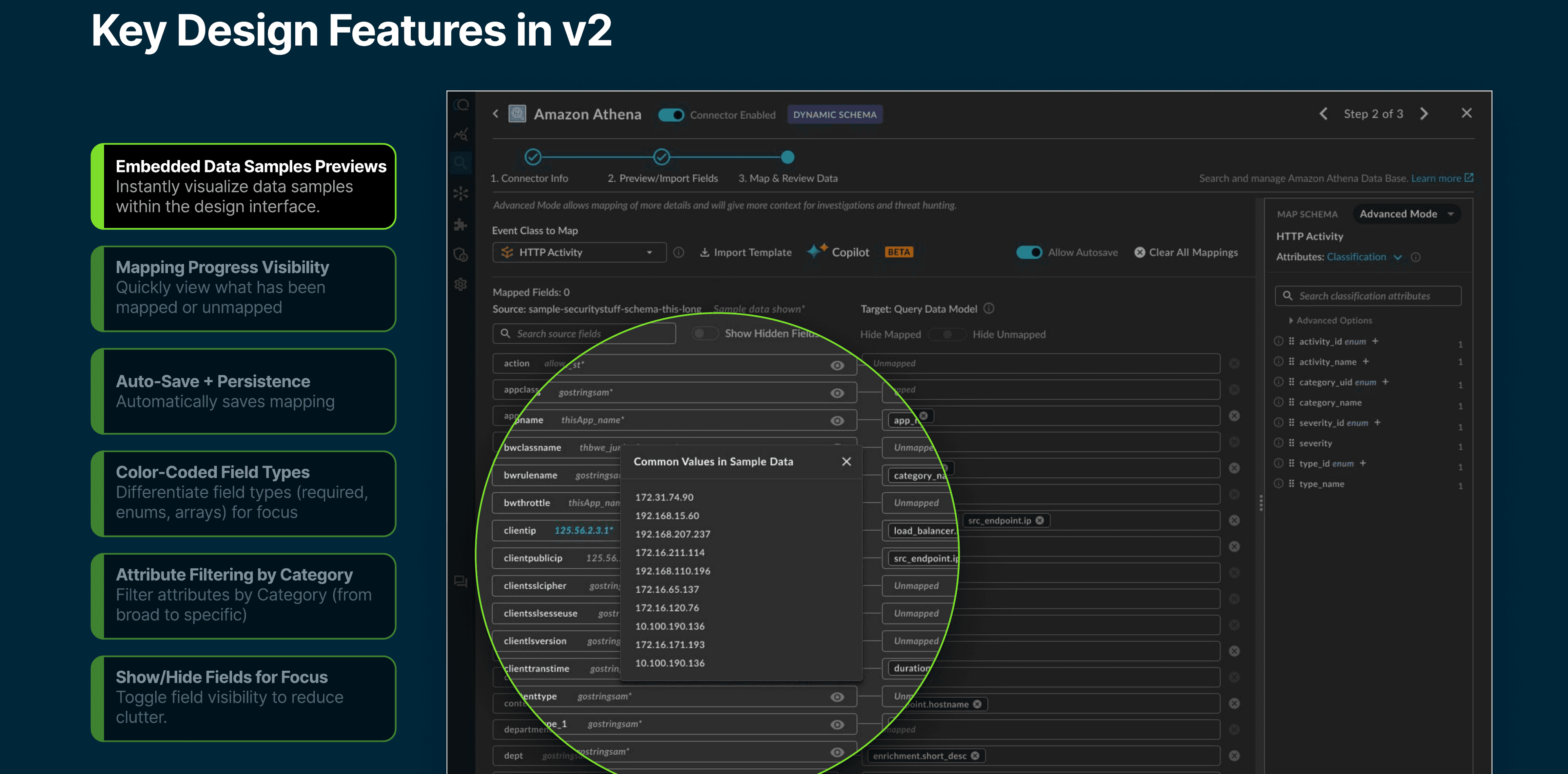The height and width of the screenshot is (774, 1568).
Task: Go back using arrow beside Amazon Athena
Action: (495, 114)
